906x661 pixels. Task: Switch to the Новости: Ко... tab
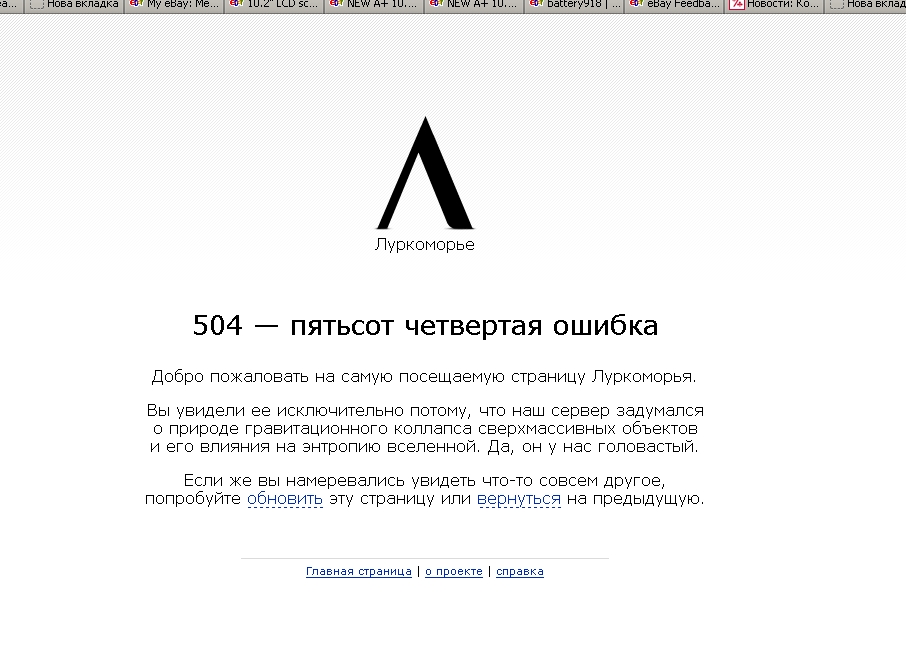(x=774, y=5)
